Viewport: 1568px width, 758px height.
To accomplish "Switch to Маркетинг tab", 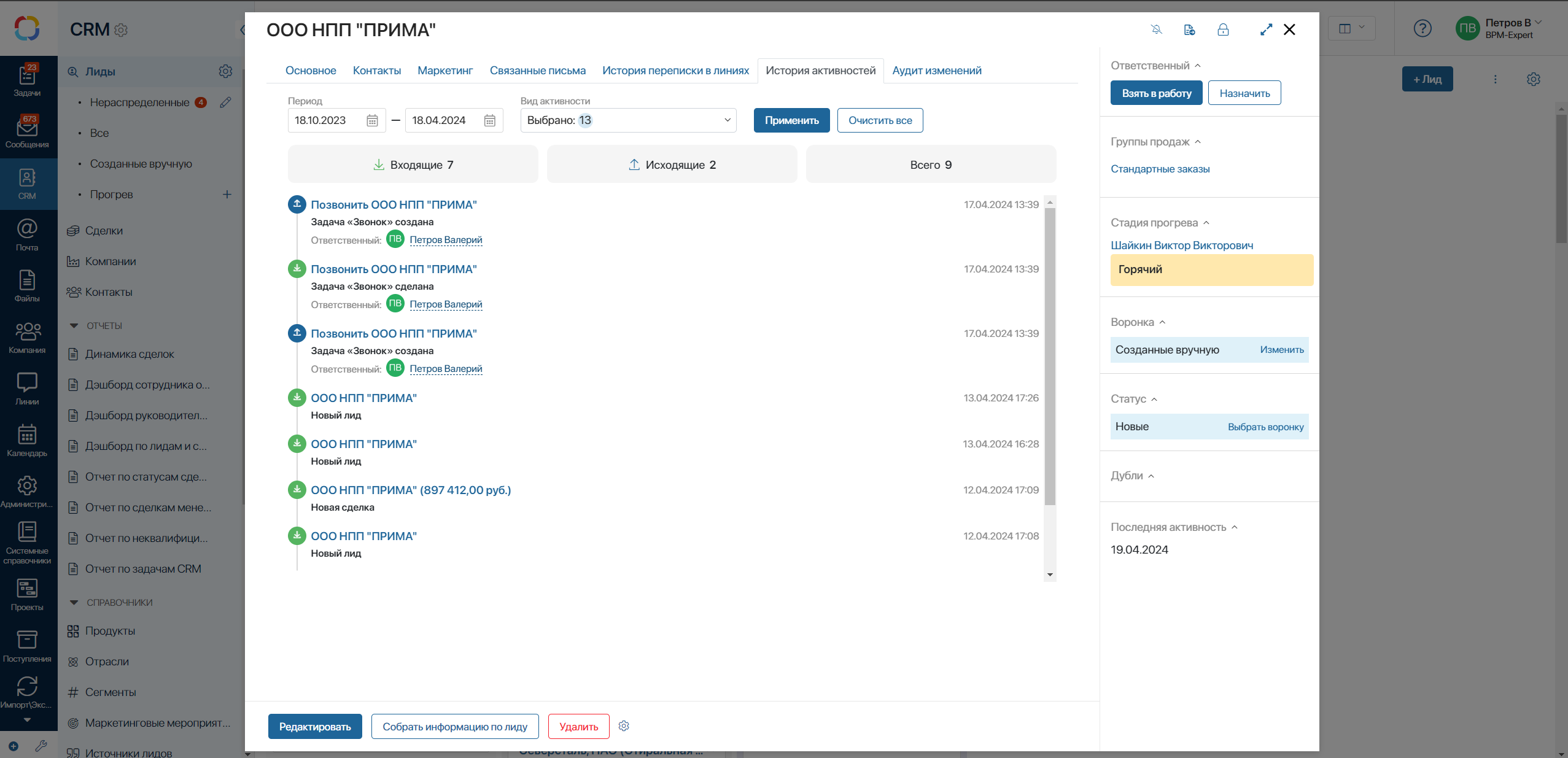I will pyautogui.click(x=445, y=71).
